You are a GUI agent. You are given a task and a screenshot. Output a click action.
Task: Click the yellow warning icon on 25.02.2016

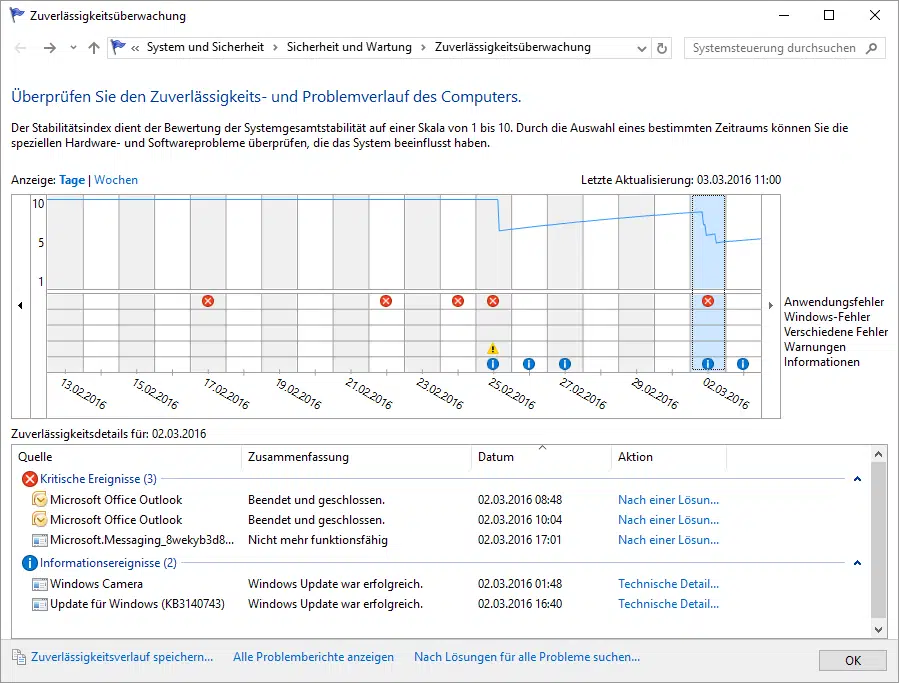coord(493,349)
